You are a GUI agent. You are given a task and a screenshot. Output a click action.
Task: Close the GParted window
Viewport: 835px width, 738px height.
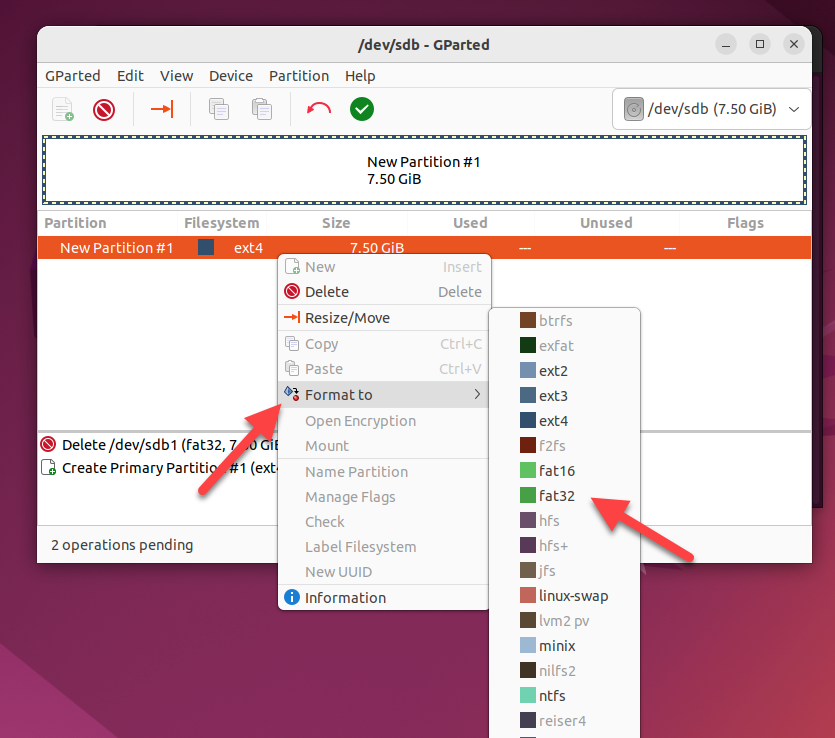pos(793,44)
